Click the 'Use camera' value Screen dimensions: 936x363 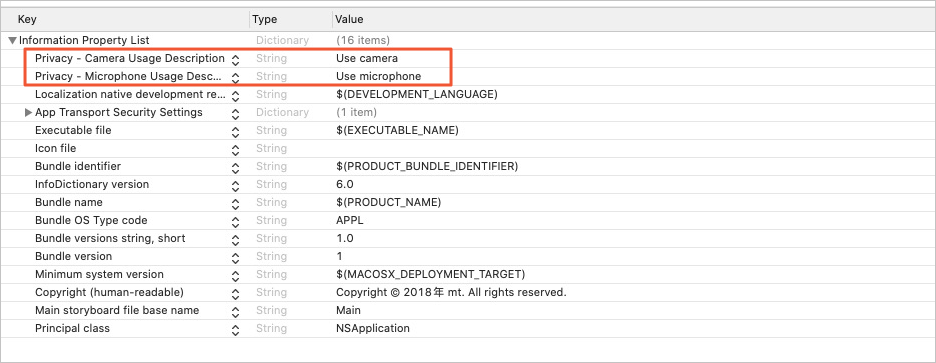pyautogui.click(x=367, y=59)
